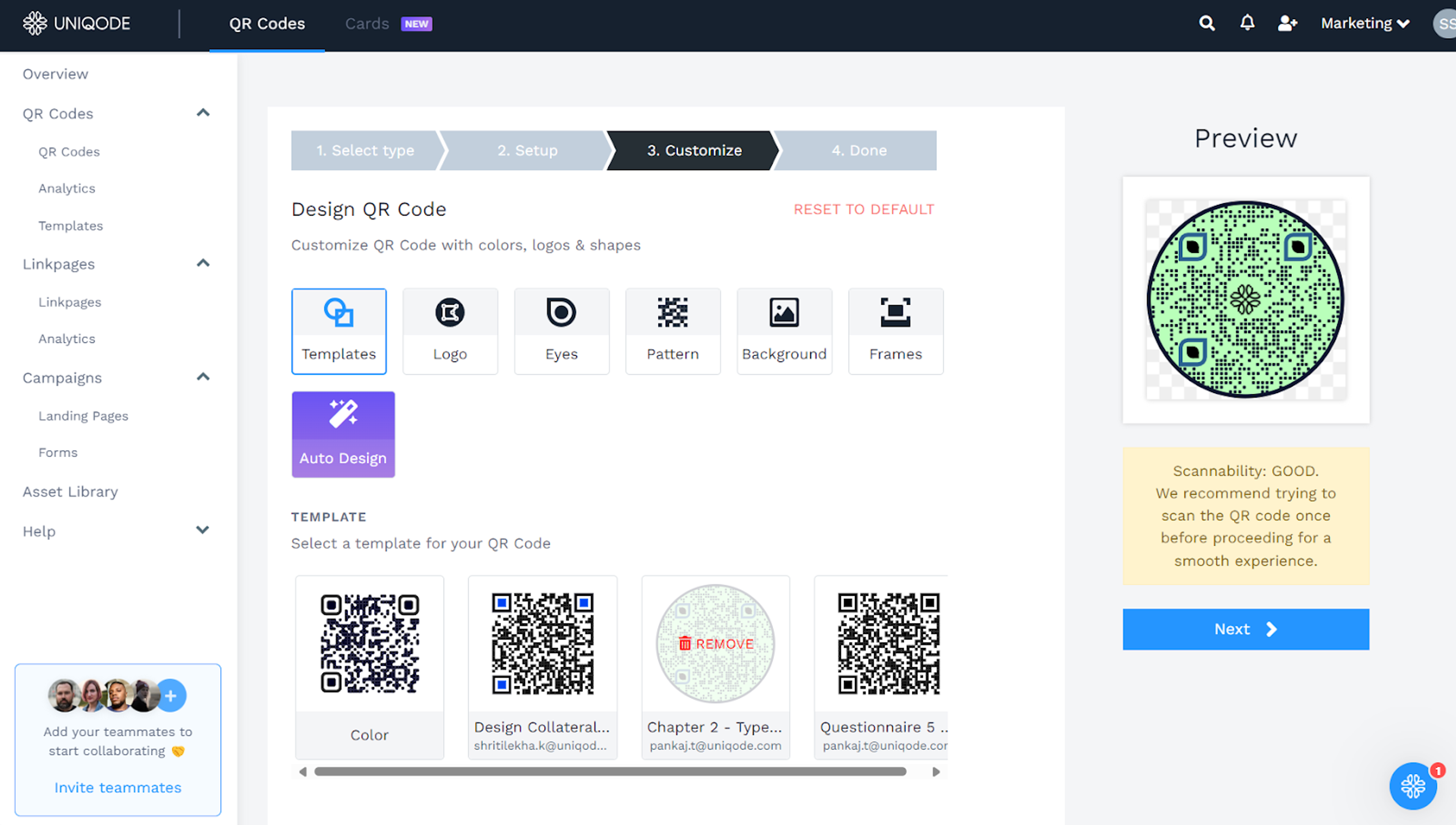Click the template list horizontal scrollbar
Screen dimensions: 1456x825
point(610,772)
